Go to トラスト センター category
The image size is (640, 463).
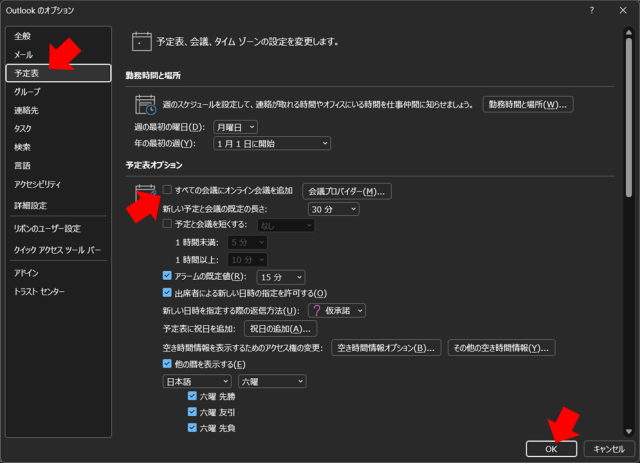click(x=40, y=291)
